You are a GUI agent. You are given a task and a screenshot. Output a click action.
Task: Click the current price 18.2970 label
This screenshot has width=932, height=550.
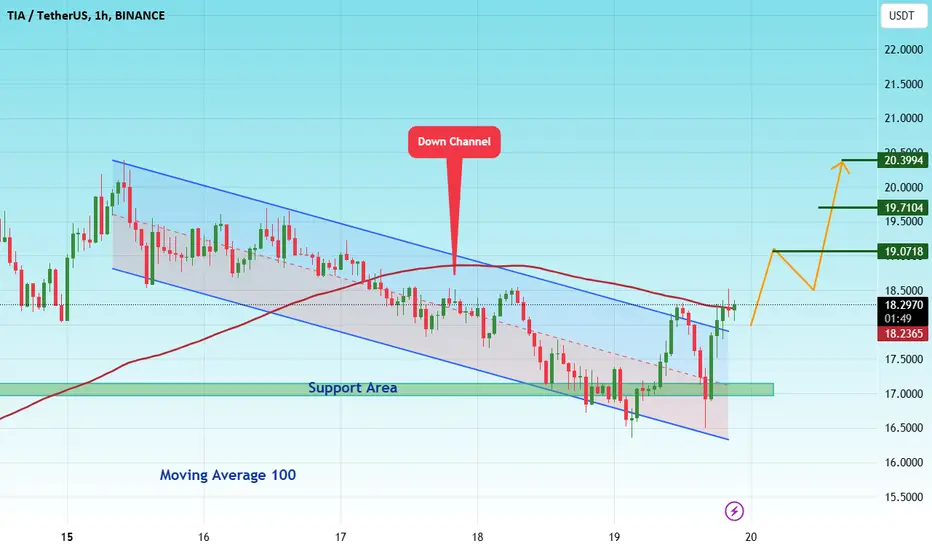pyautogui.click(x=903, y=305)
